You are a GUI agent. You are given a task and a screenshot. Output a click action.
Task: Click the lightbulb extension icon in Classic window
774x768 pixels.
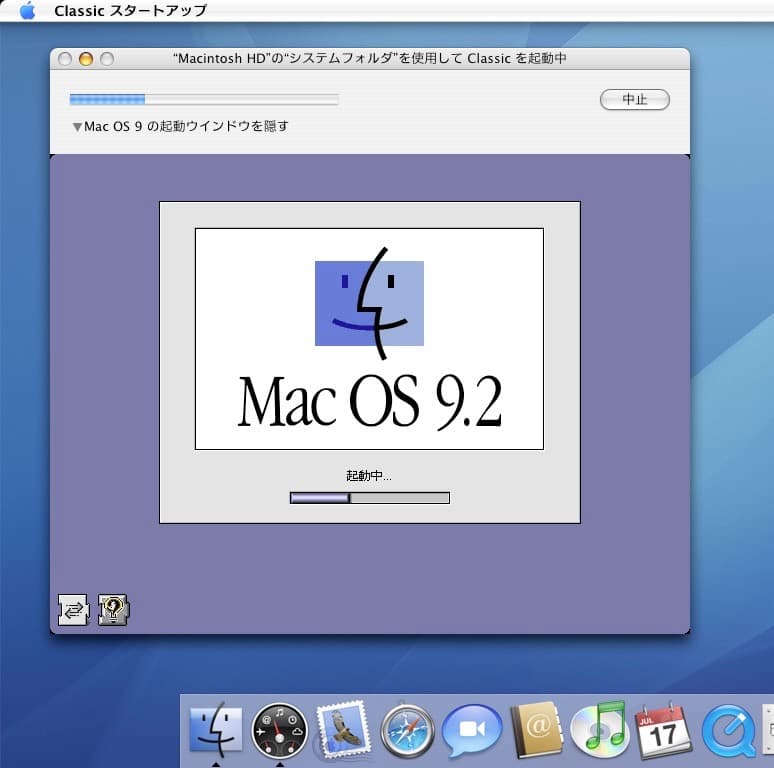click(x=113, y=610)
